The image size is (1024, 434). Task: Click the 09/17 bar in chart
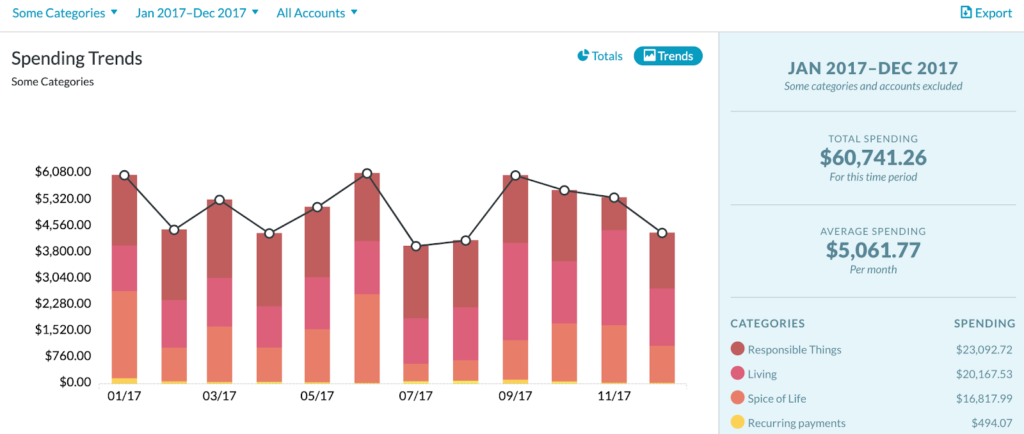515,279
